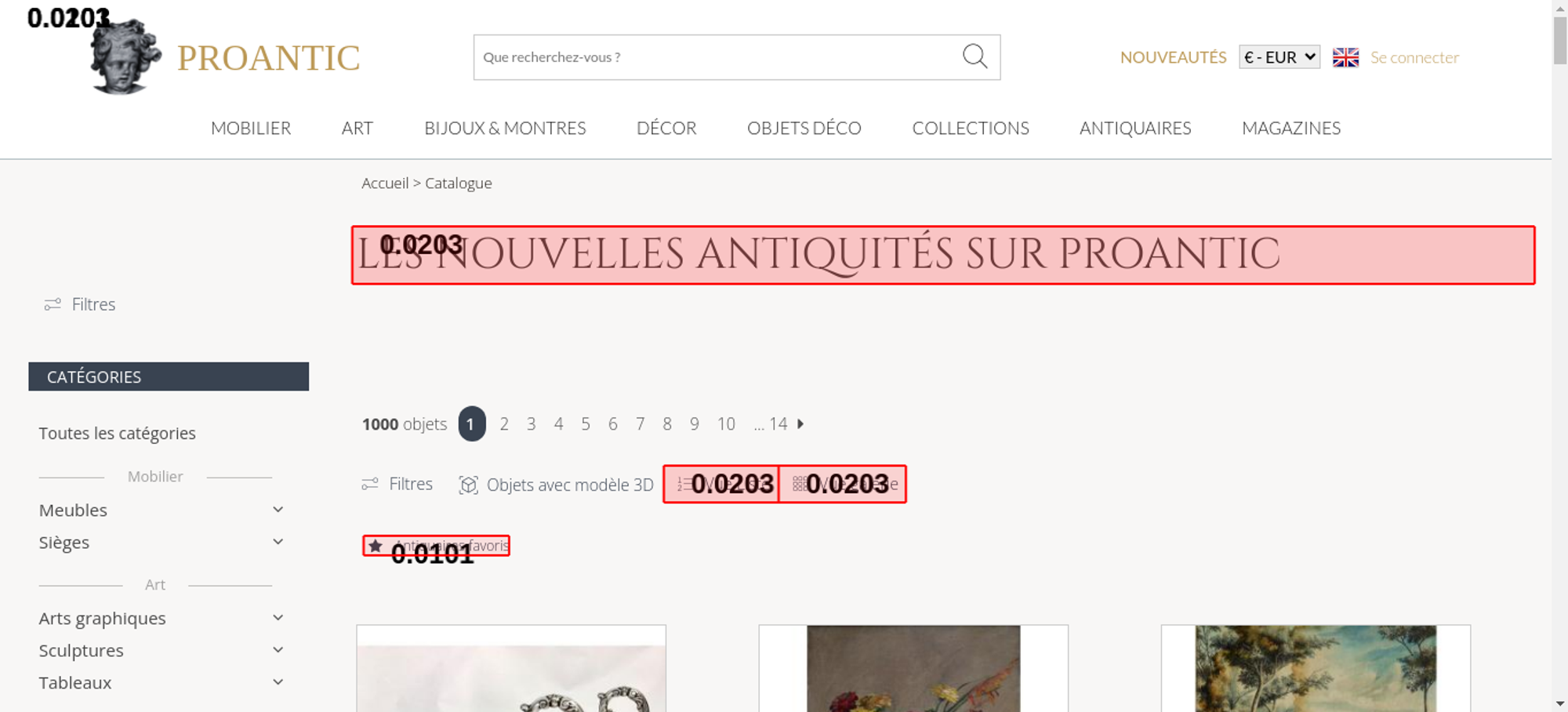The image size is (1568, 712).
Task: Click the Se connecter link
Action: [1414, 57]
